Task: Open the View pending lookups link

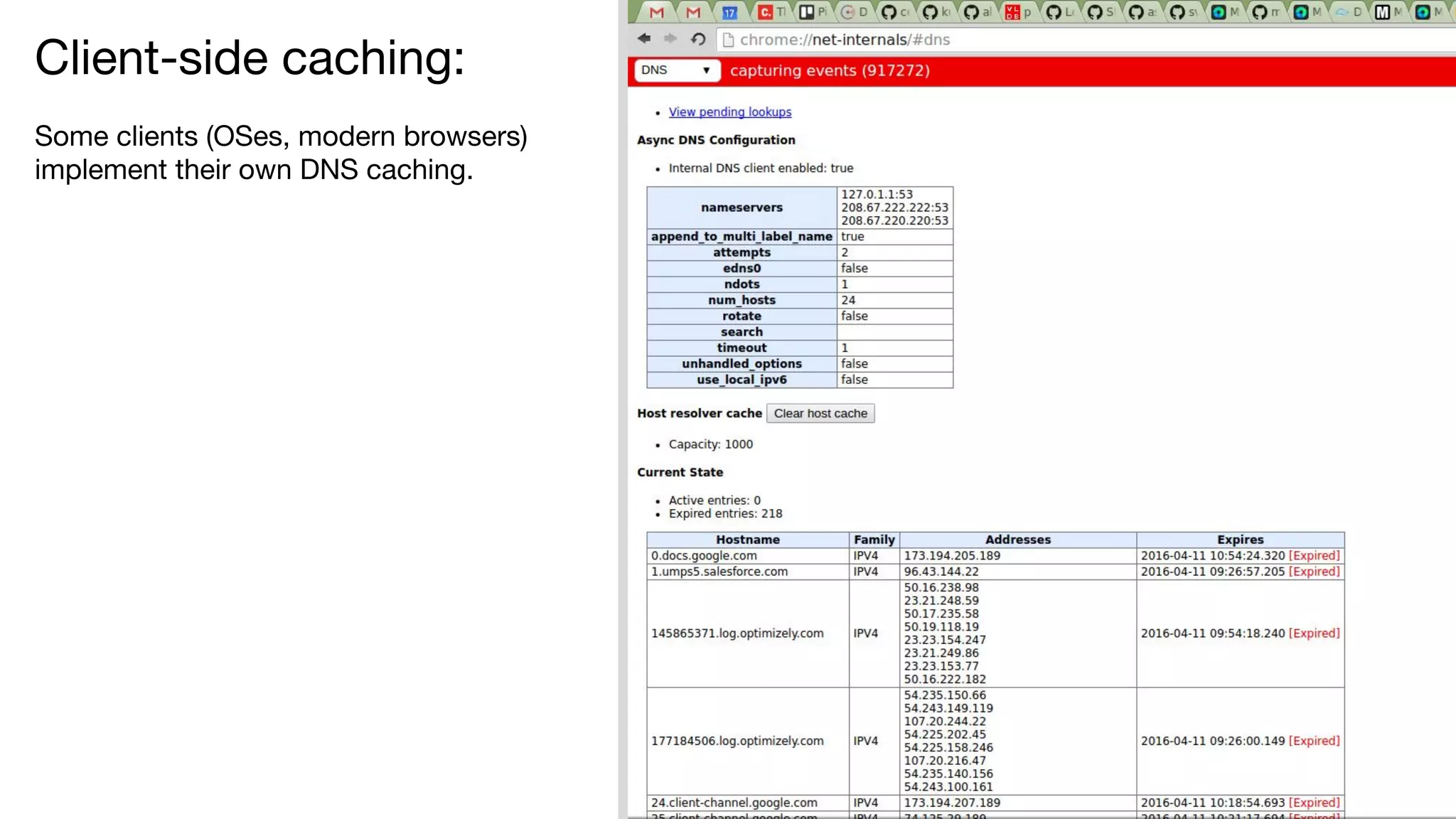Action: (x=730, y=112)
